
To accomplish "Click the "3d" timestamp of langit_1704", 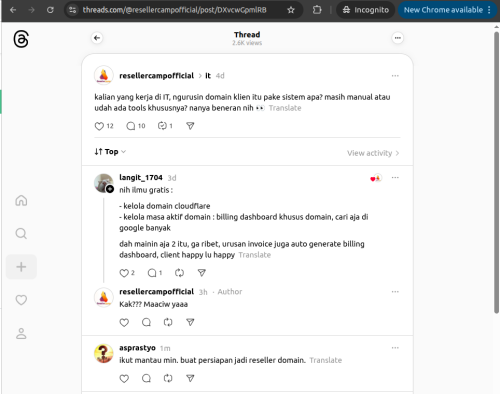I will [172, 178].
